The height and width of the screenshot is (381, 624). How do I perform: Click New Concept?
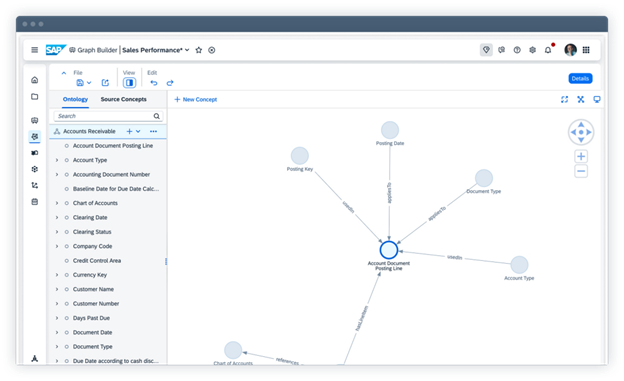pyautogui.click(x=196, y=99)
